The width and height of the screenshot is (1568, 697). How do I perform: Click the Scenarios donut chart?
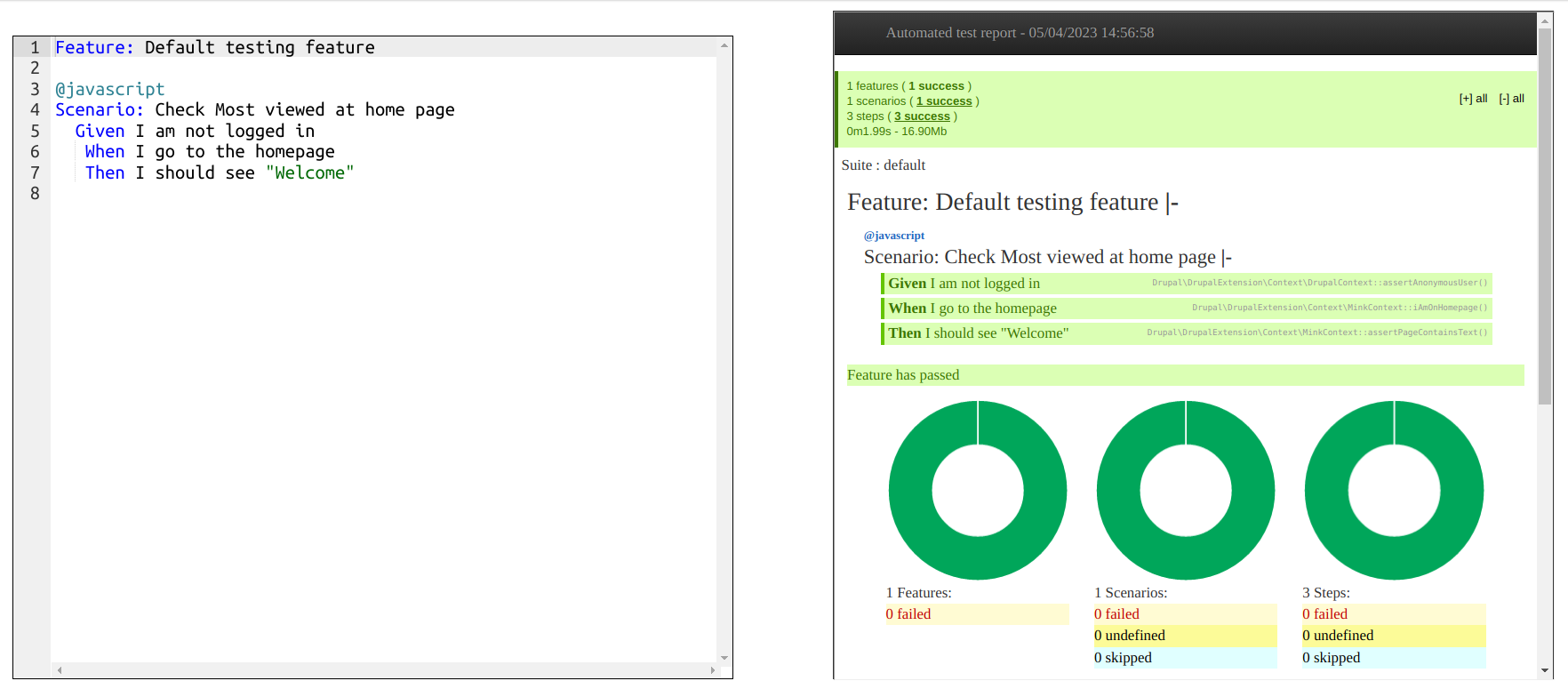(x=1186, y=490)
